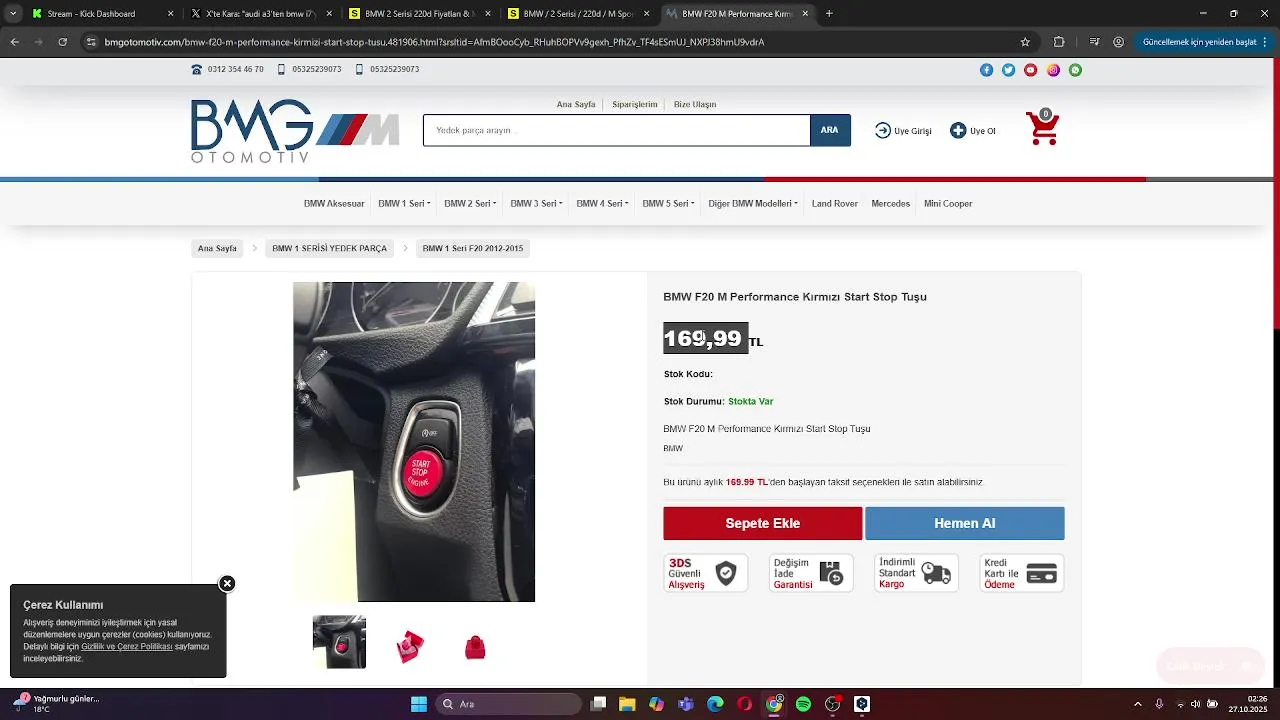Select the first product thumbnail of dashboard
The width and height of the screenshot is (1280, 720).
point(339,642)
